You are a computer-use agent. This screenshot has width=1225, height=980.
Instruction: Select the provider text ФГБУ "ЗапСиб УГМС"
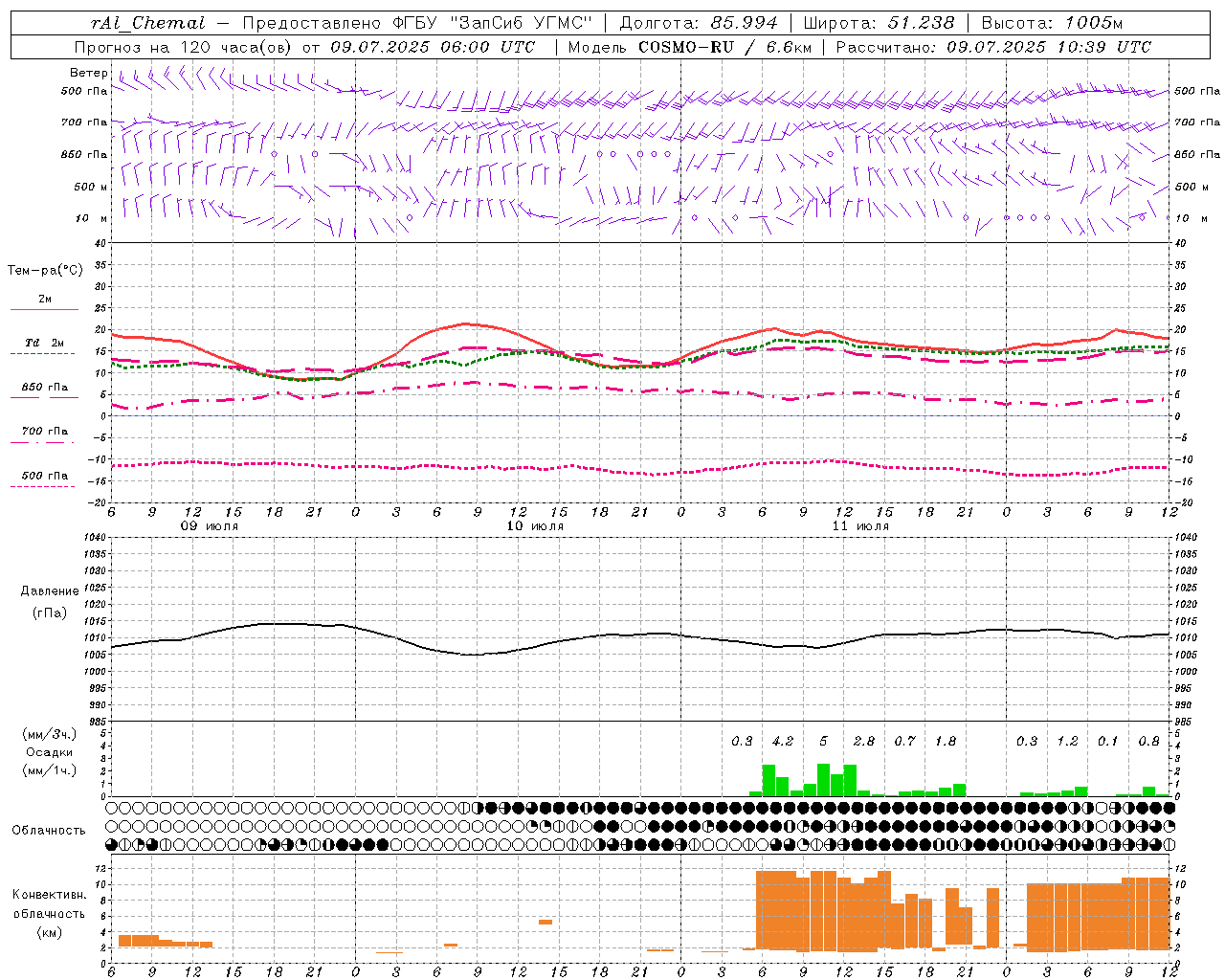click(493, 23)
